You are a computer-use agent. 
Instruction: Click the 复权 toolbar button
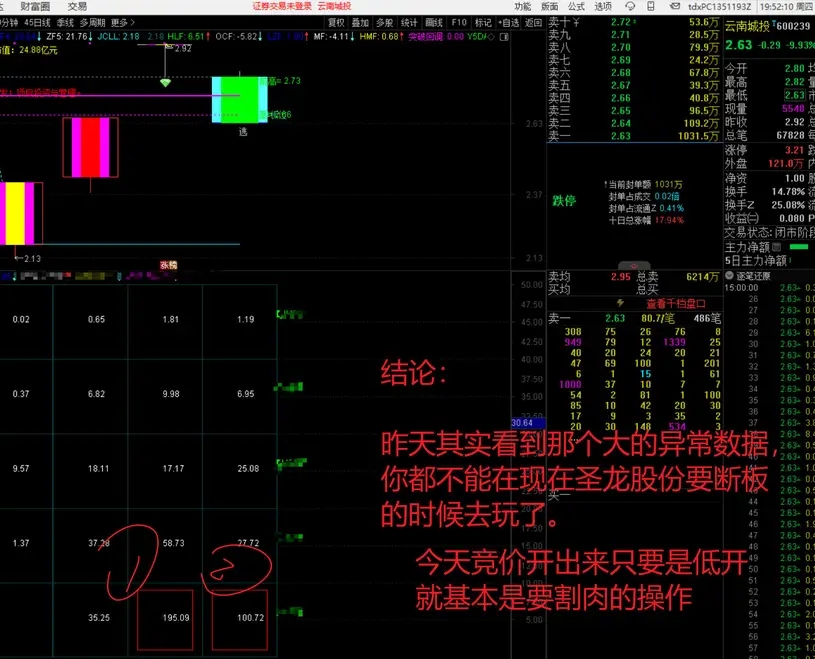pyautogui.click(x=336, y=22)
